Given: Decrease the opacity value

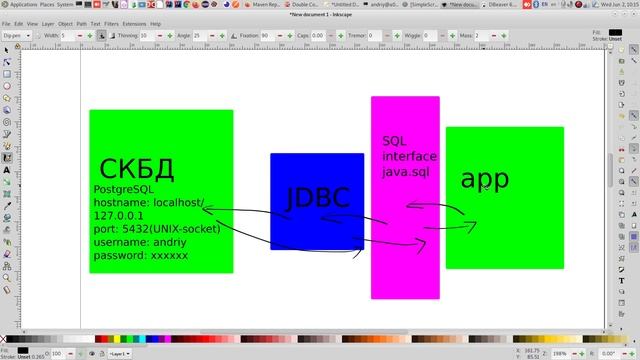Looking at the screenshot, I should (70, 353).
